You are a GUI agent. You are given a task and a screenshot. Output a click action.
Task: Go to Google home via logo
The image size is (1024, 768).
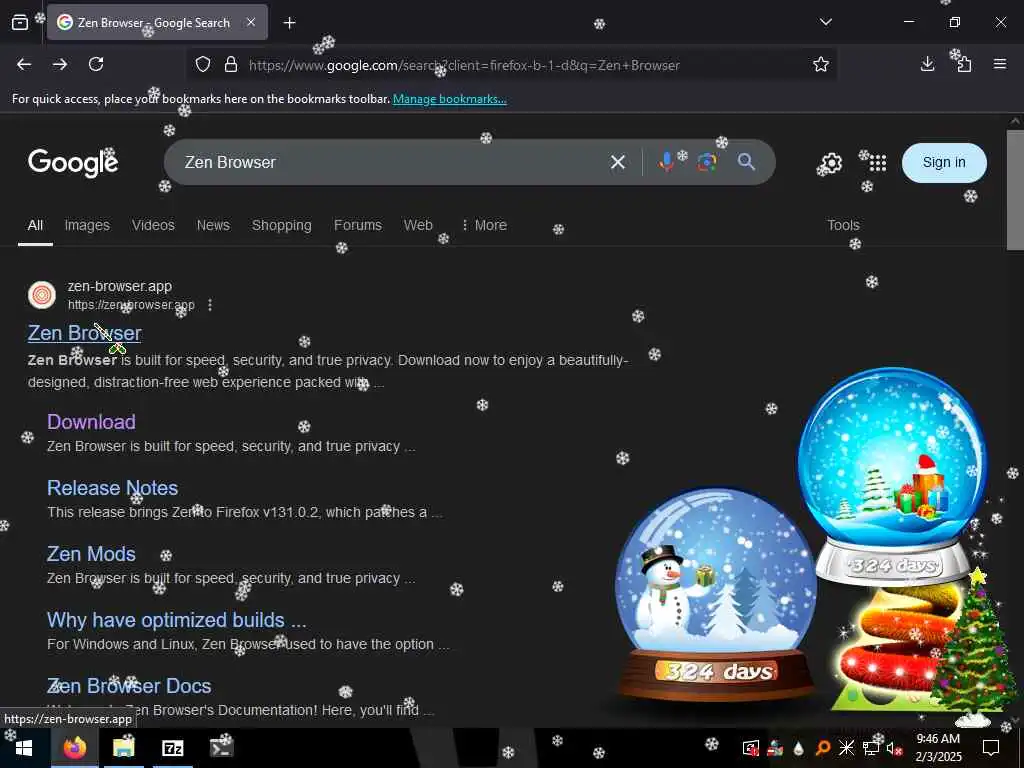73,163
